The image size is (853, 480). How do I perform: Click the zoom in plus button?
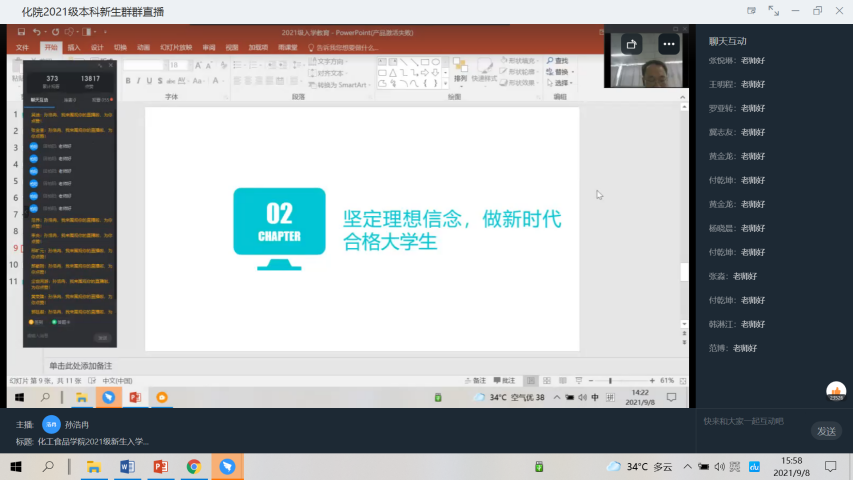(652, 381)
